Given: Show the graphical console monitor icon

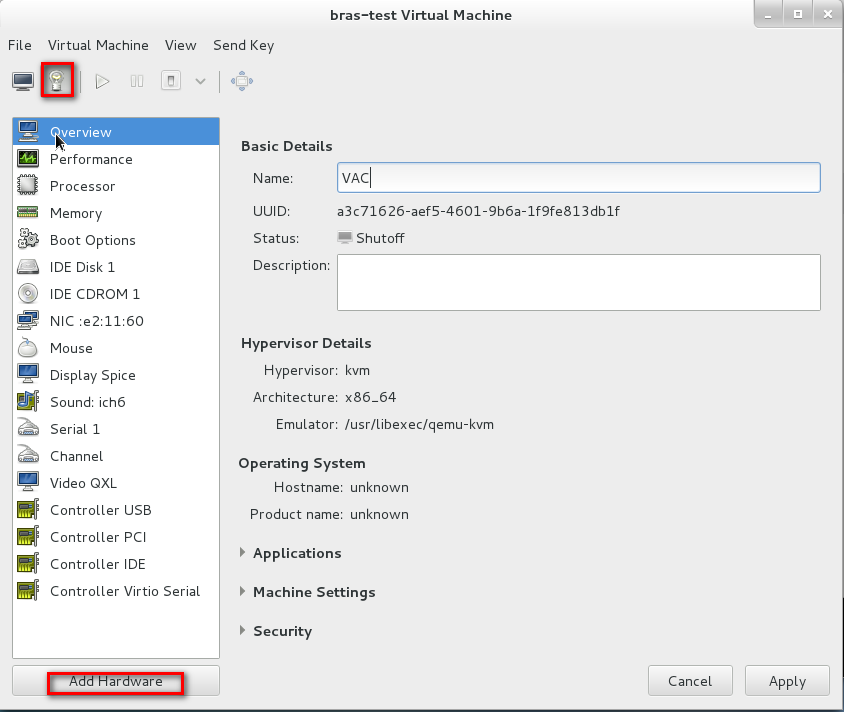Looking at the screenshot, I should pos(23,81).
